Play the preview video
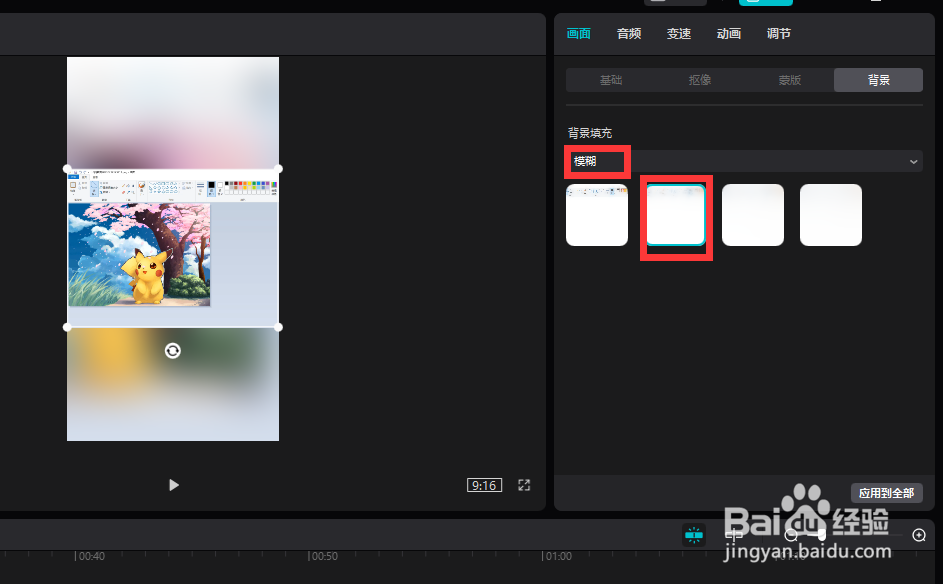 [x=174, y=485]
